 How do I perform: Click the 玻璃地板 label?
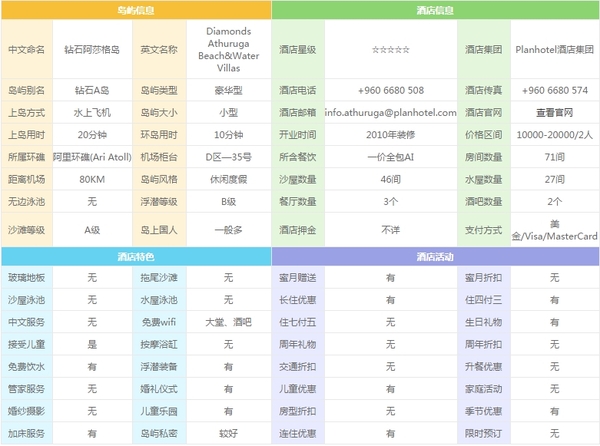26,277
